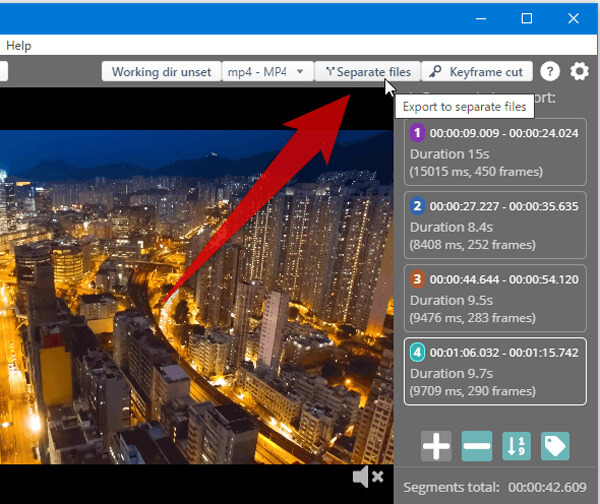This screenshot has height=504, width=600.
Task: Select segment 1 starting 00:00:09.009
Action: click(x=495, y=152)
